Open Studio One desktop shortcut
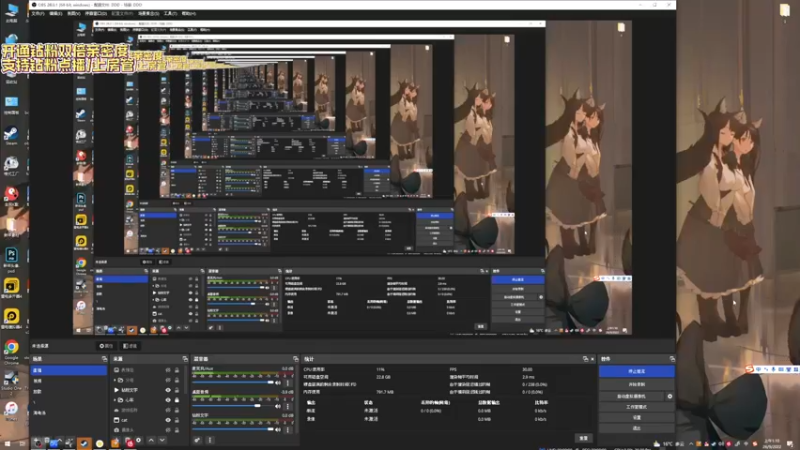This screenshot has width=800, height=450. point(11,382)
